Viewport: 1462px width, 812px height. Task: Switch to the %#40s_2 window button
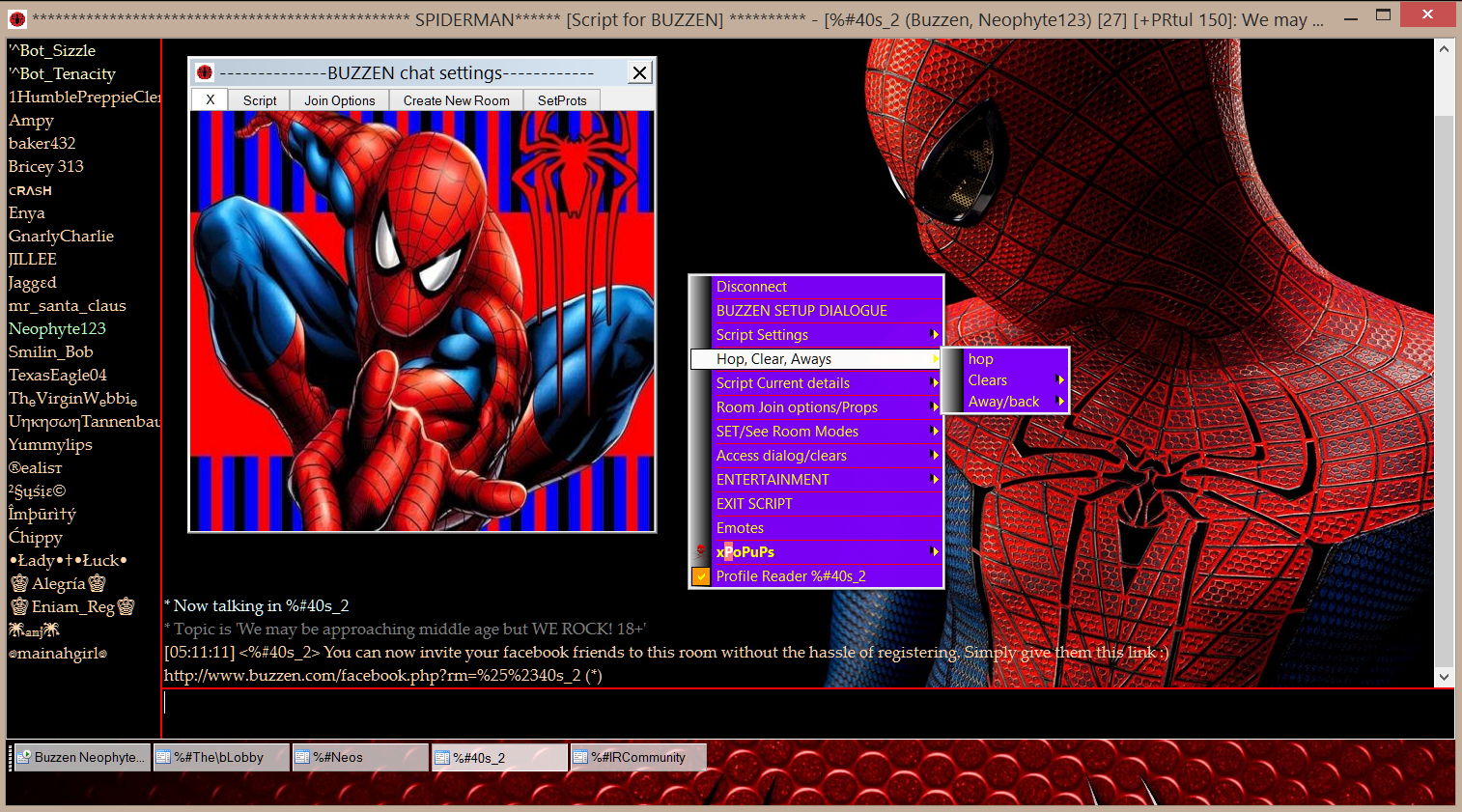tap(499, 757)
